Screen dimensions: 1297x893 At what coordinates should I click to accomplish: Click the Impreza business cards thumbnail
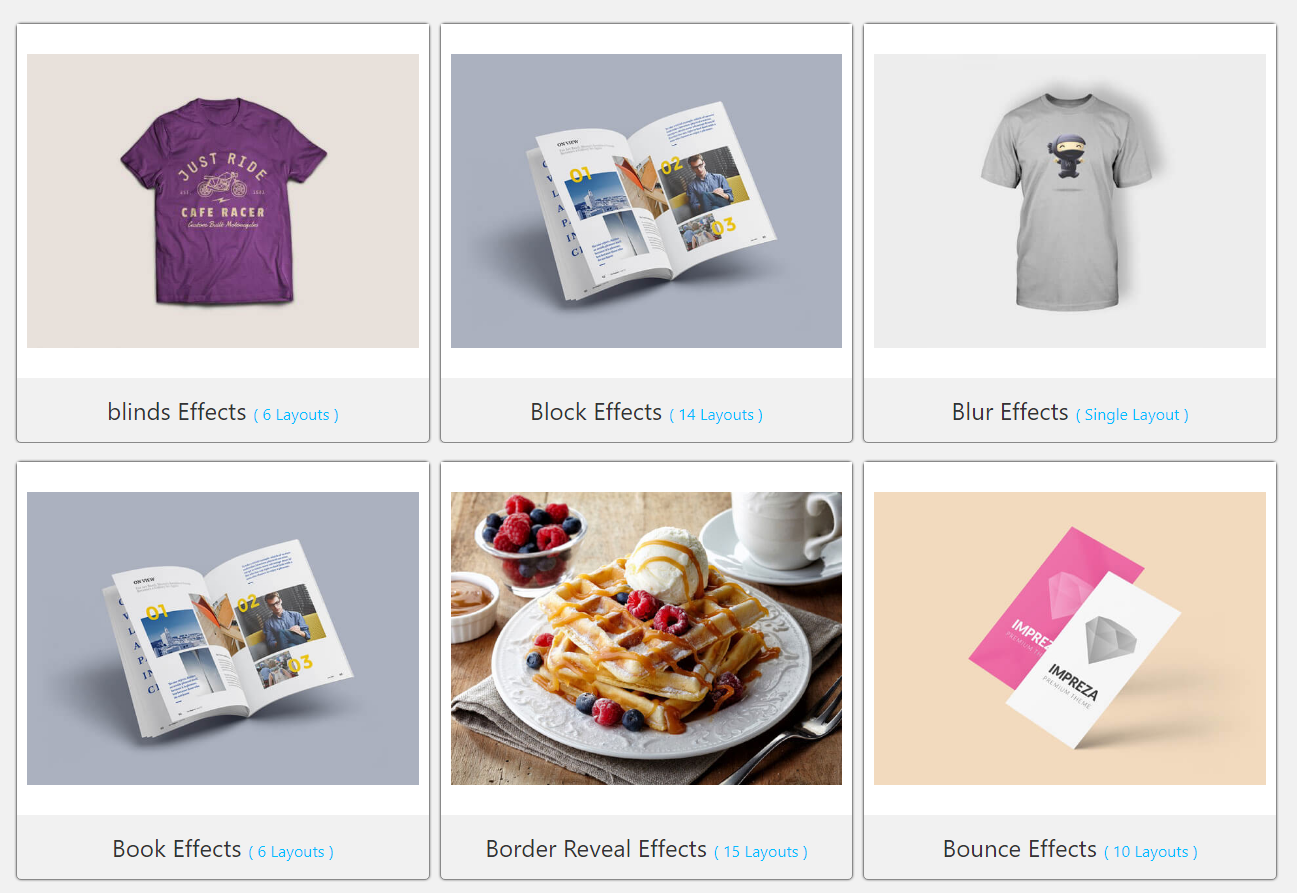[1070, 638]
